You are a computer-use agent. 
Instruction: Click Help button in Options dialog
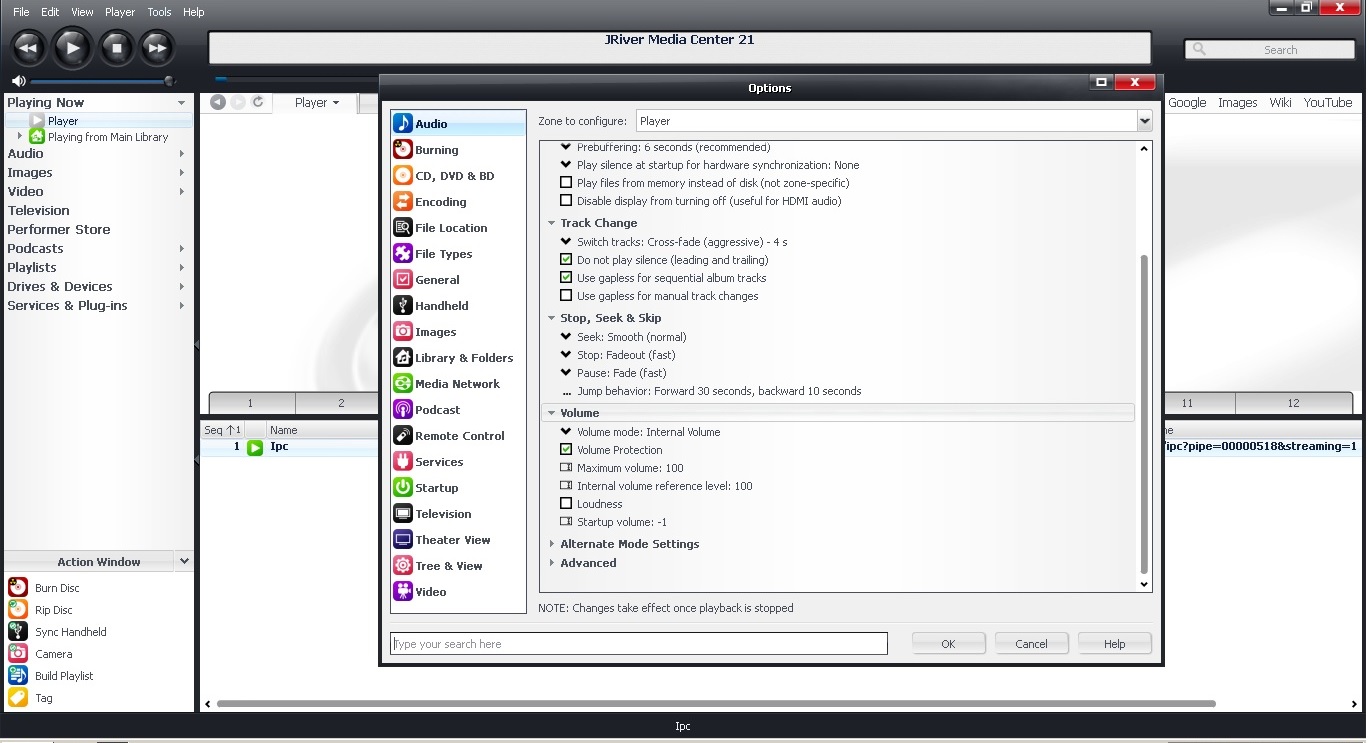pos(1114,644)
